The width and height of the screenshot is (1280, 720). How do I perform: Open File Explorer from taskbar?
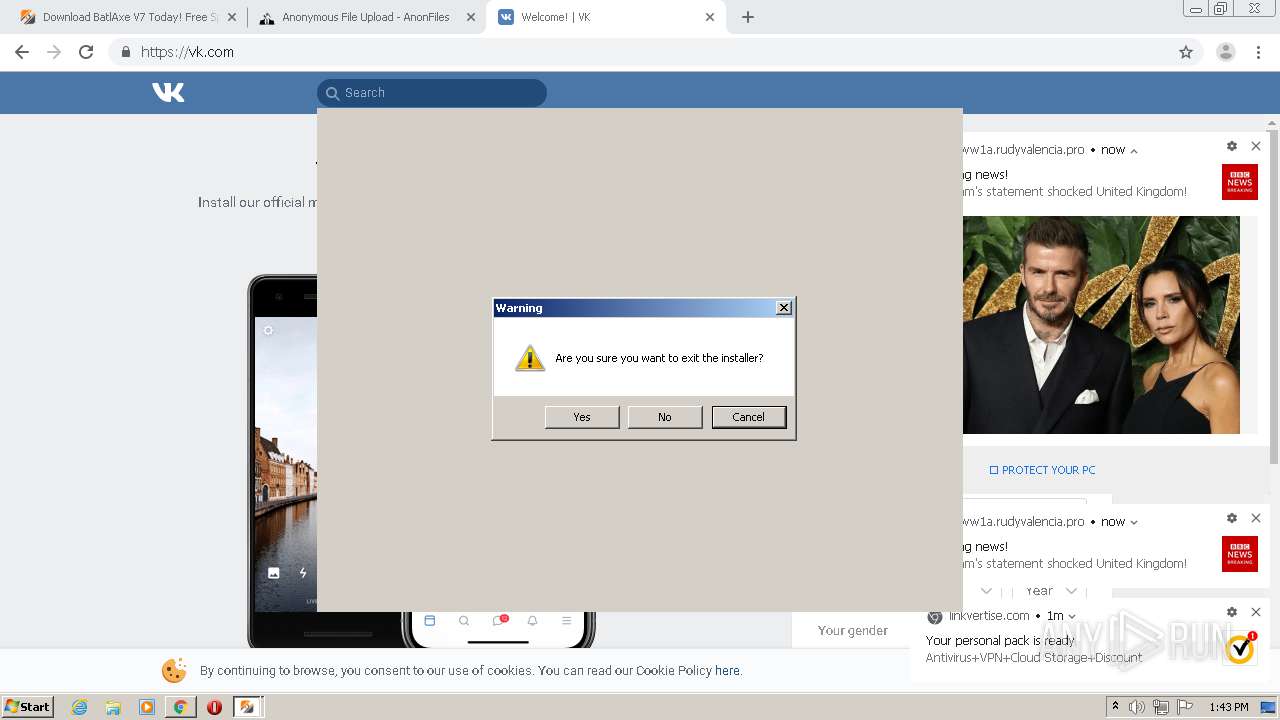point(113,707)
